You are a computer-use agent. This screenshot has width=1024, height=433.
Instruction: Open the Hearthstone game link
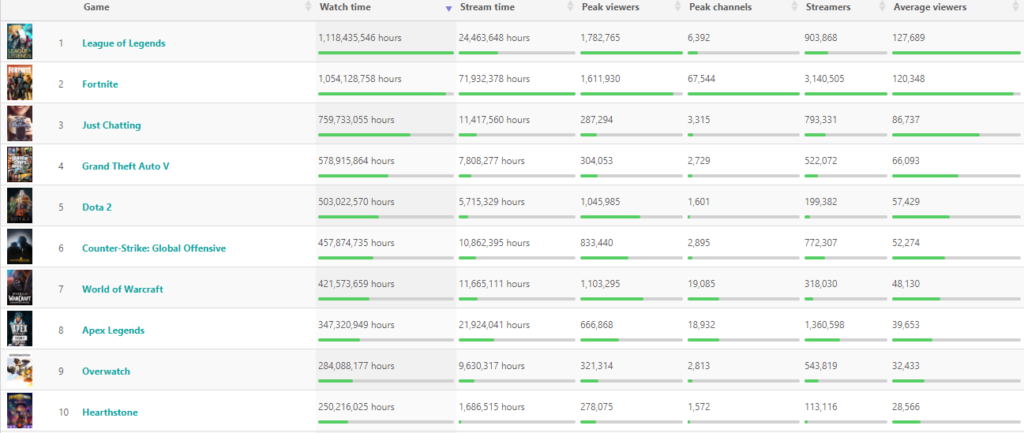pos(110,412)
